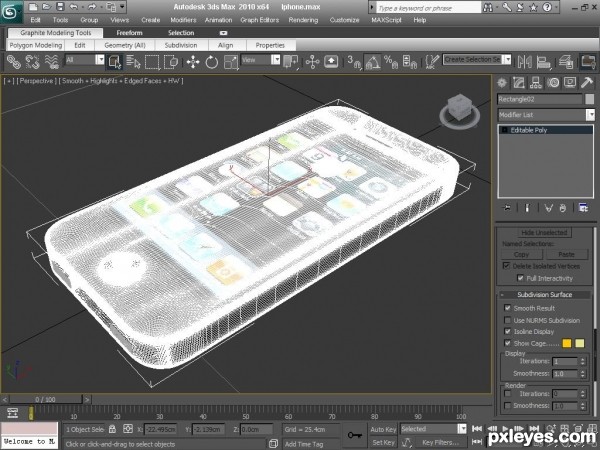
Task: Click the Set Key button
Action: (x=383, y=442)
